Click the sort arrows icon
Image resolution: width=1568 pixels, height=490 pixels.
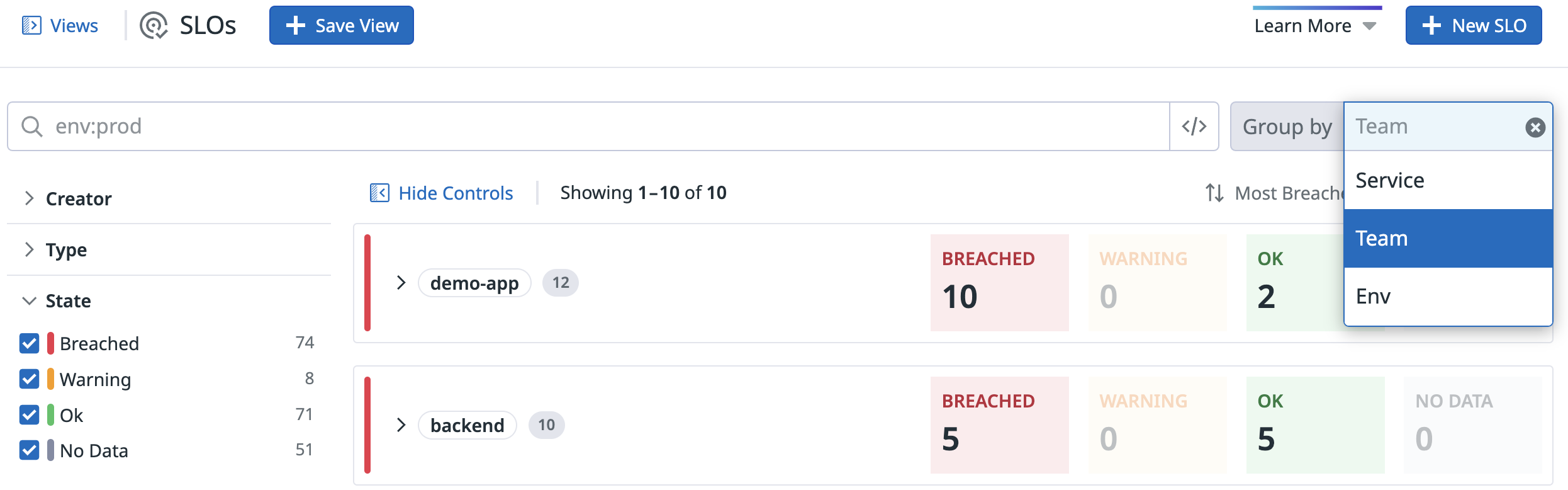1214,193
